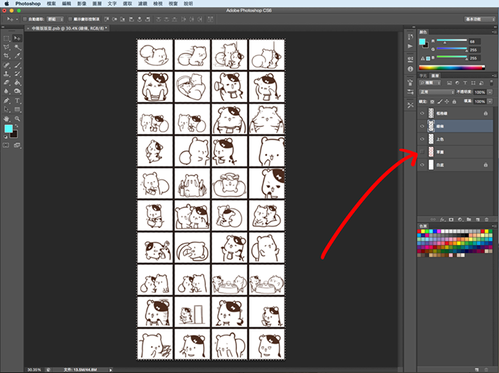Hide the top locked layer with its eye icon

point(422,113)
